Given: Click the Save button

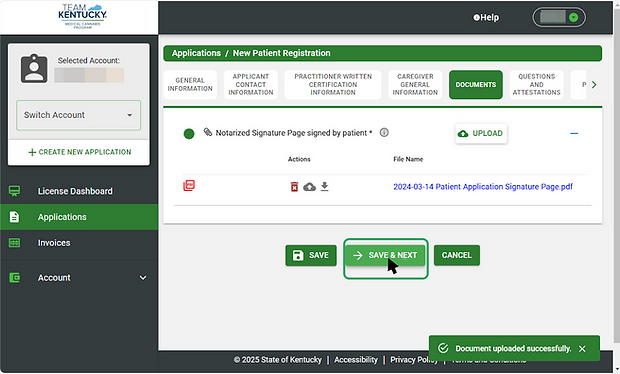Looking at the screenshot, I should (311, 255).
